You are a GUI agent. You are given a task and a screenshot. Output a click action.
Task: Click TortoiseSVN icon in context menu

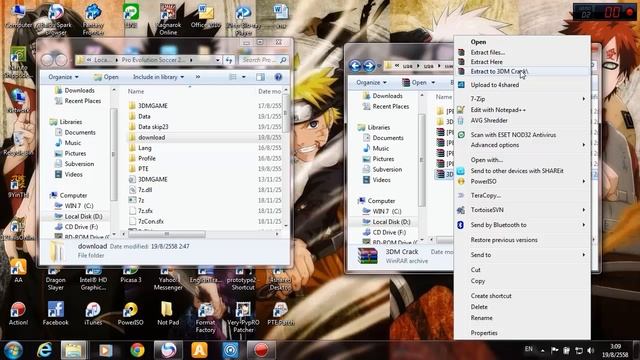461,210
